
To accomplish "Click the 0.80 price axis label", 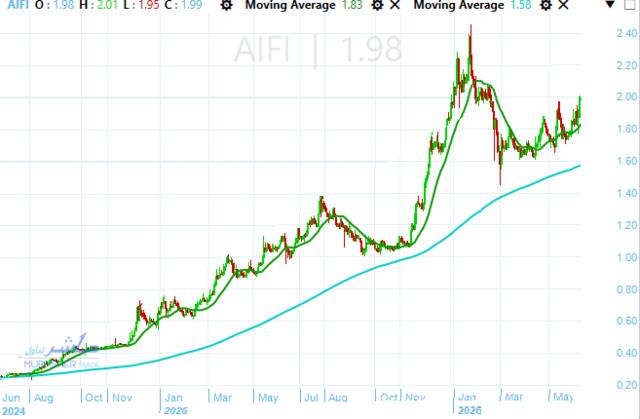I will 627,289.
